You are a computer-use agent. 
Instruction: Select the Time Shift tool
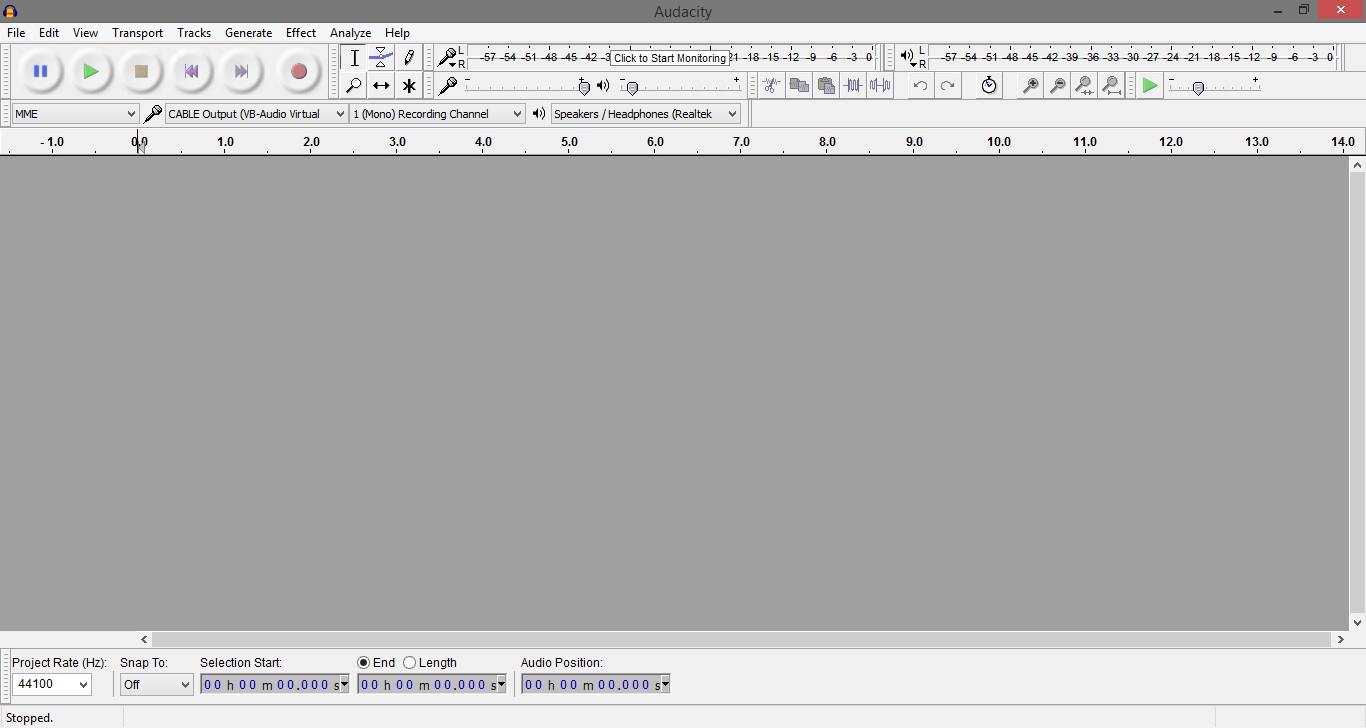pyautogui.click(x=381, y=86)
